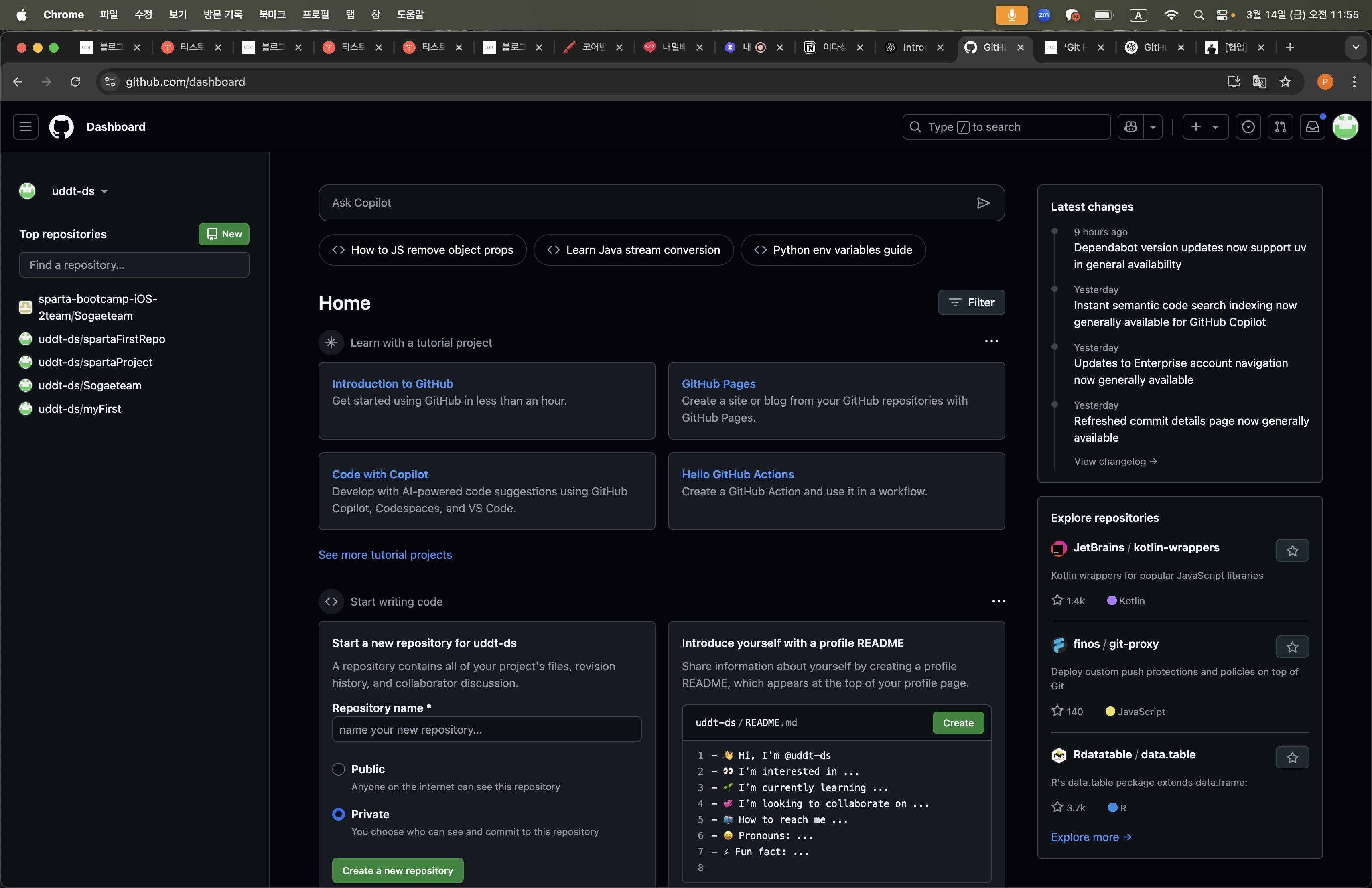Select Learn Java stream conversion suggestion
This screenshot has width=1372, height=888.
pyautogui.click(x=633, y=250)
